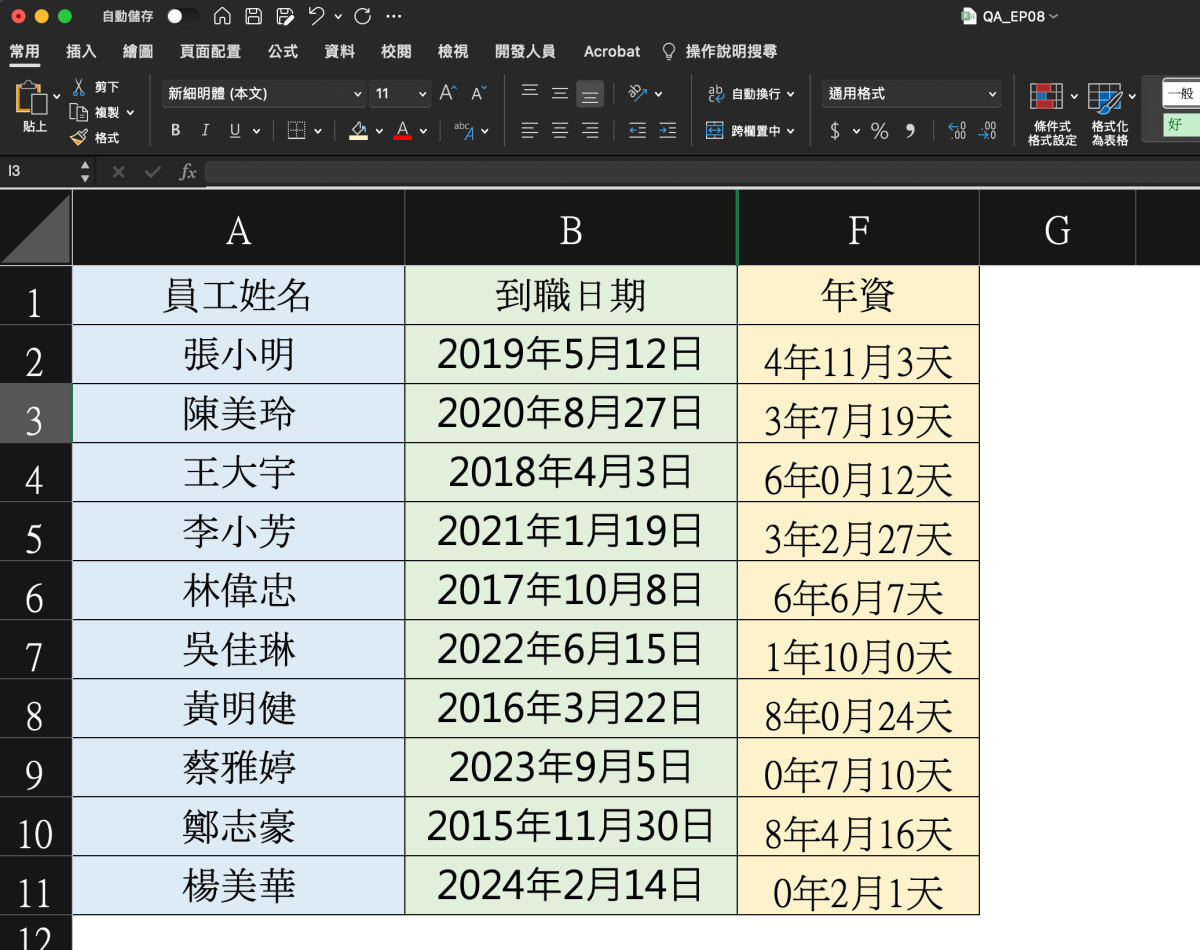
Task: Apply cell borders icon
Action: click(296, 130)
